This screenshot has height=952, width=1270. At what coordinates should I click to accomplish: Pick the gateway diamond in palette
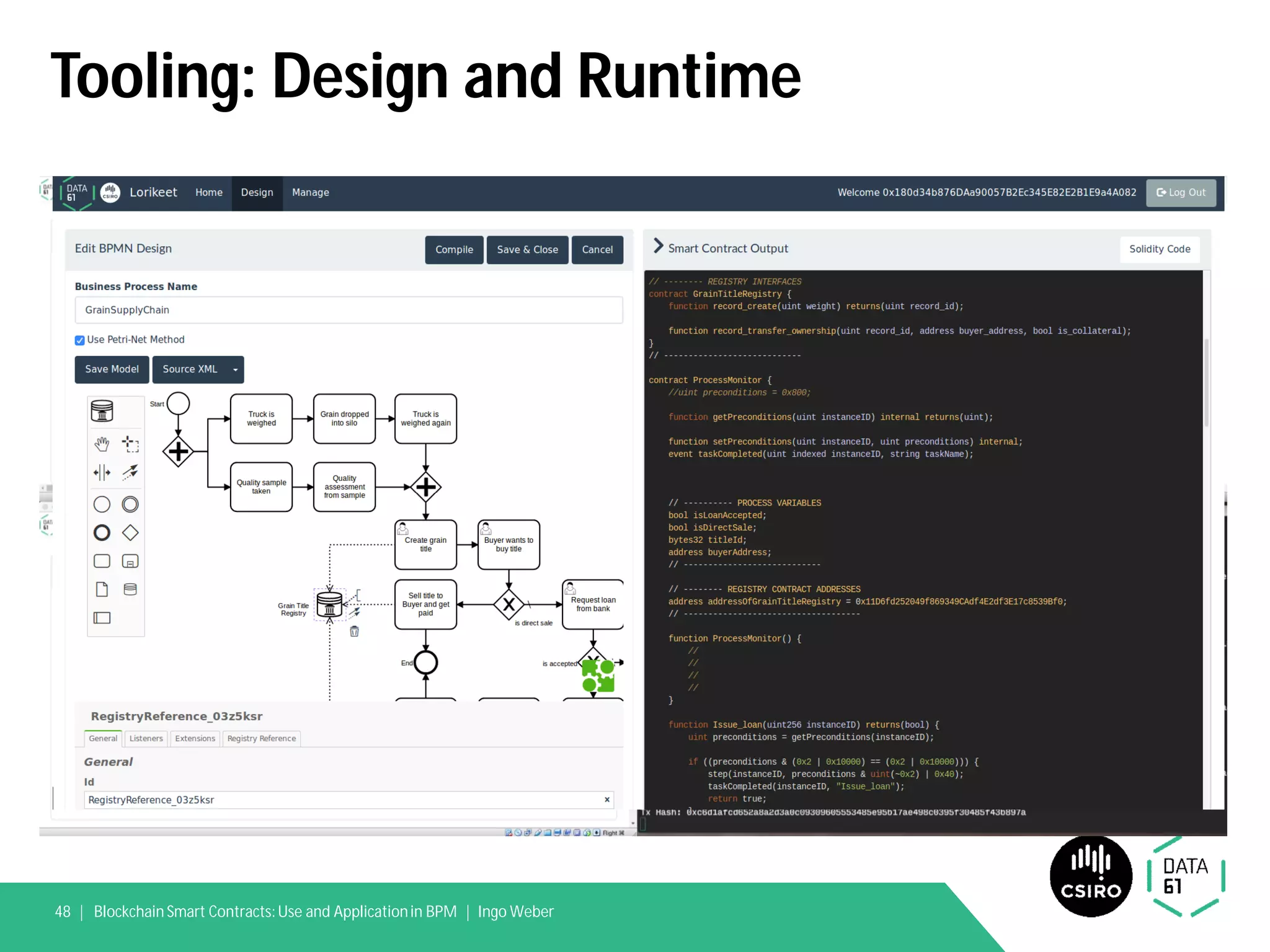[130, 533]
